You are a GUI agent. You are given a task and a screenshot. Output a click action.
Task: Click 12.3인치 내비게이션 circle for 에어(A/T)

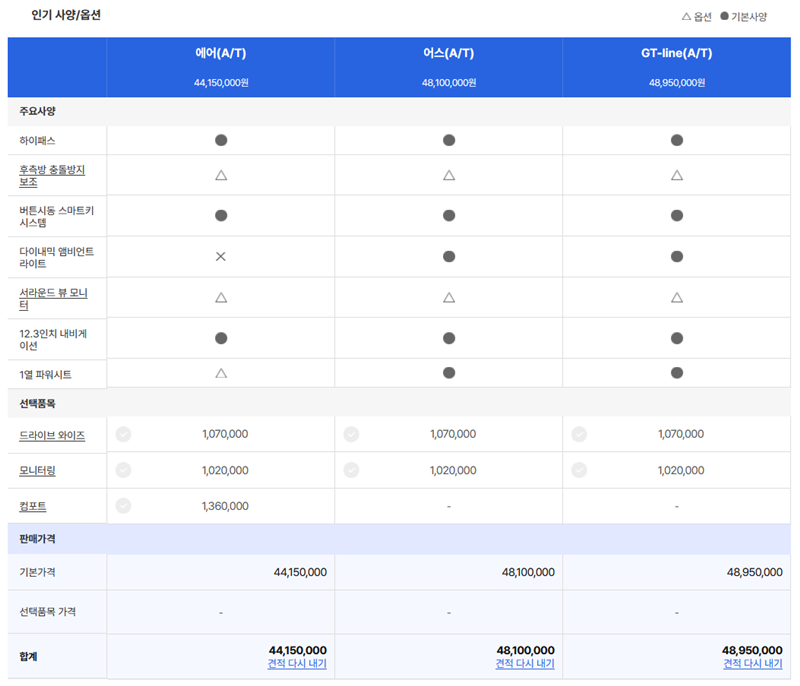pyautogui.click(x=221, y=338)
